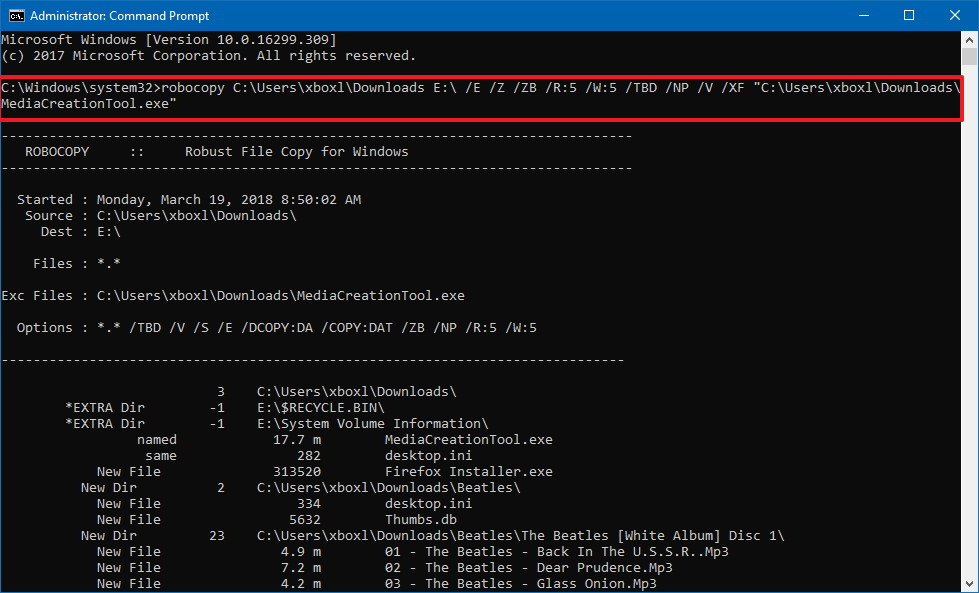
Task: Click the '3 C:\Users\xboxl\Downloads\' directory line
Action: [x=337, y=392]
